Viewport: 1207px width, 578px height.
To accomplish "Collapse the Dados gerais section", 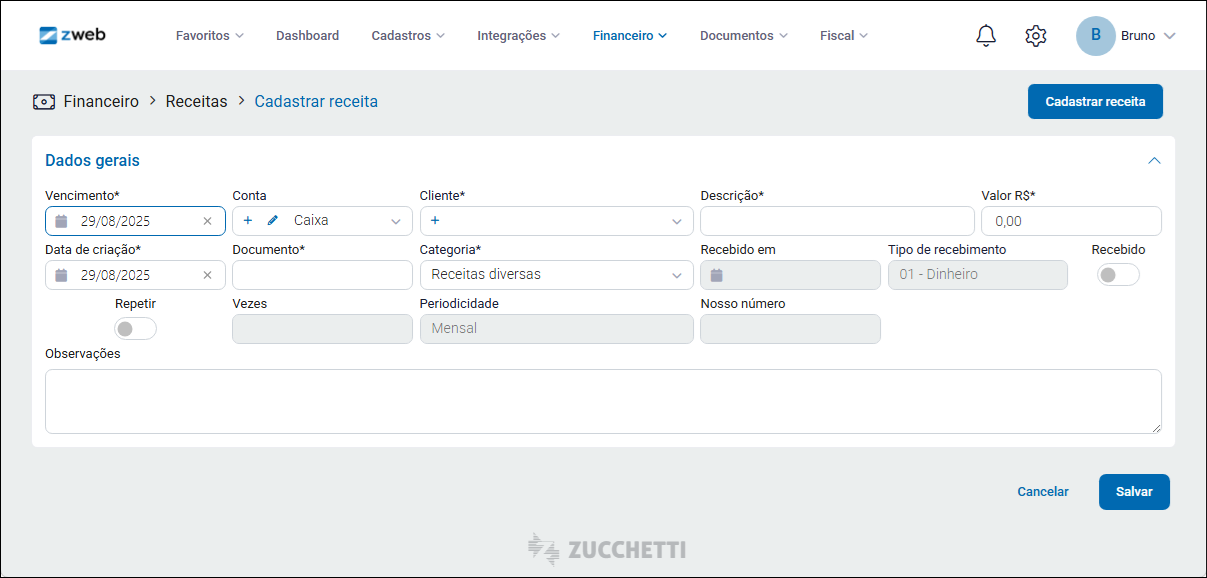I will tap(1154, 161).
